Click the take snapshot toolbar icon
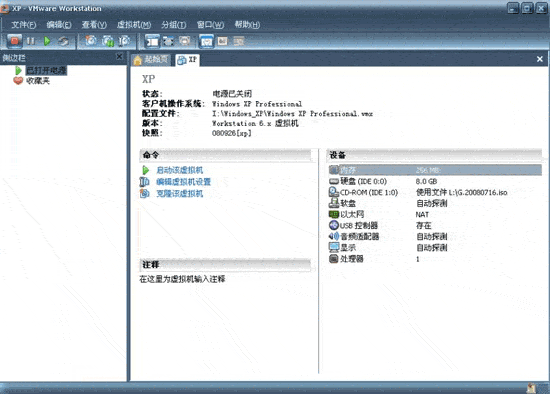 point(91,41)
